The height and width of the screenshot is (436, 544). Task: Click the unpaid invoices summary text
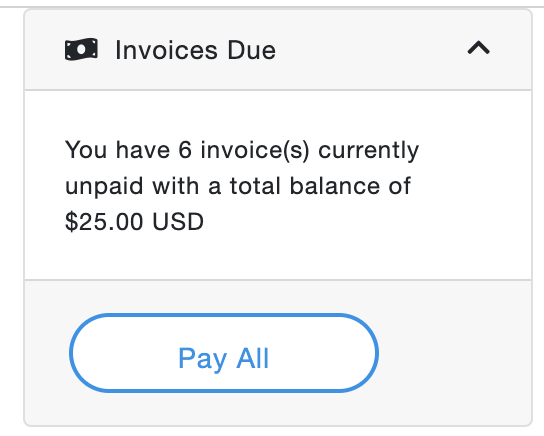(x=242, y=186)
